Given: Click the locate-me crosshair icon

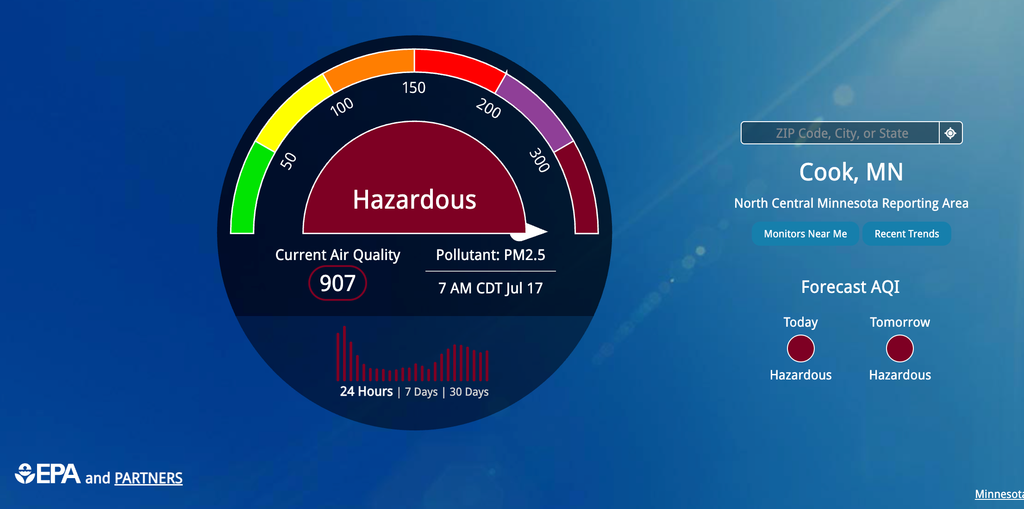Looking at the screenshot, I should [951, 133].
